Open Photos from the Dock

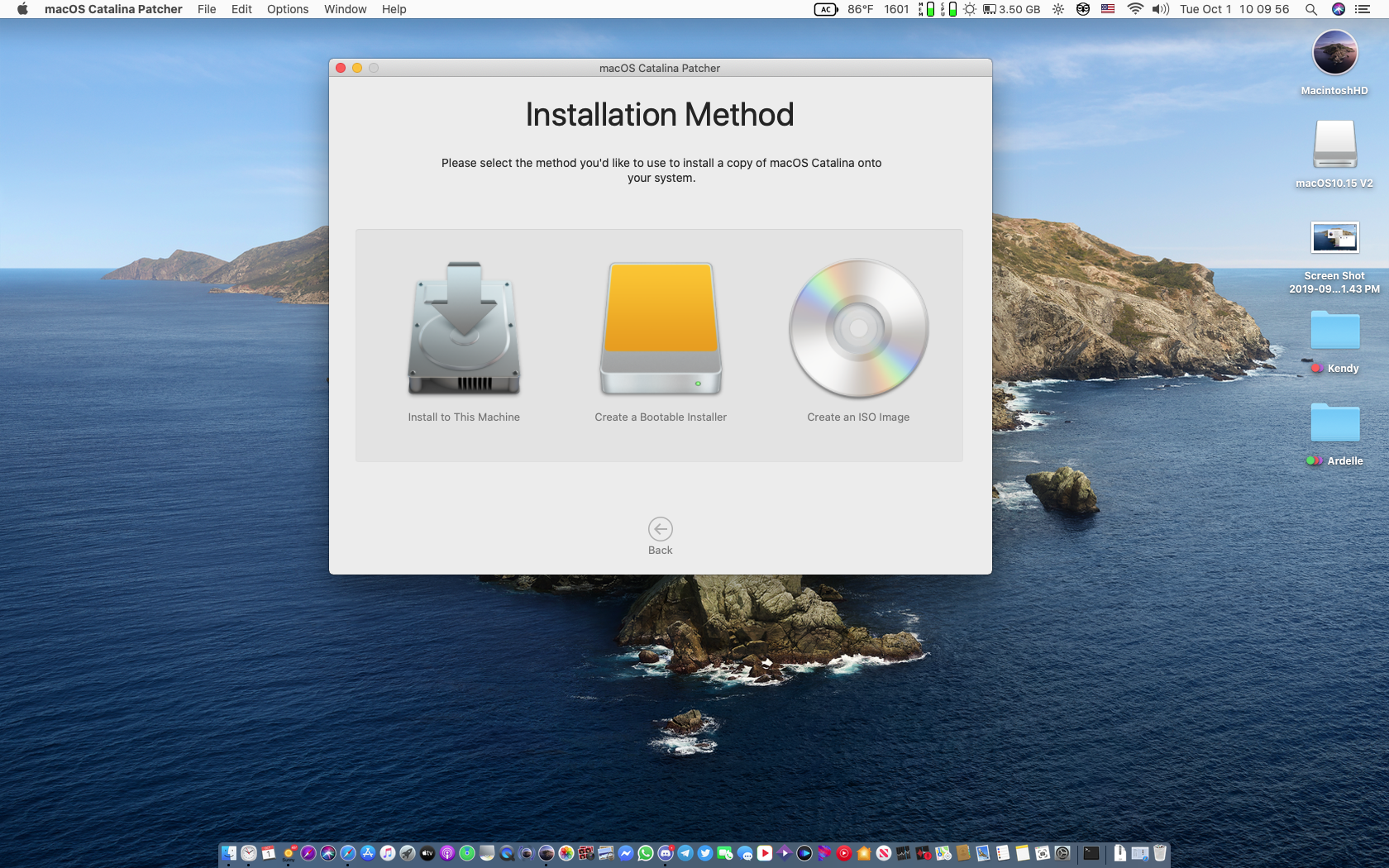566,853
